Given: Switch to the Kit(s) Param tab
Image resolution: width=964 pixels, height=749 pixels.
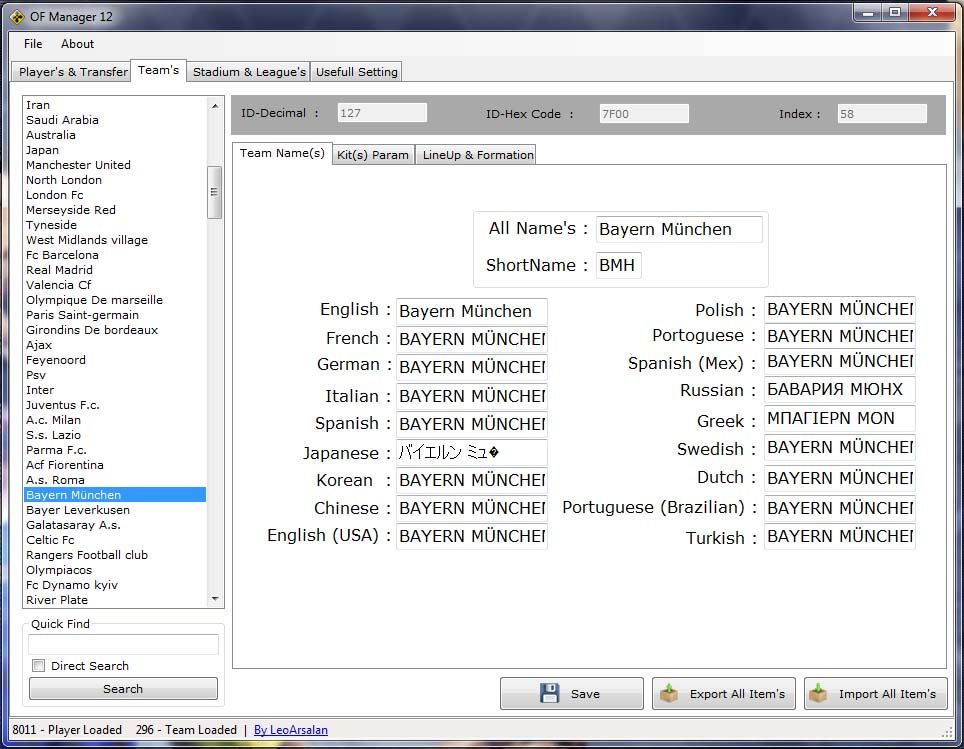Looking at the screenshot, I should click(x=372, y=155).
